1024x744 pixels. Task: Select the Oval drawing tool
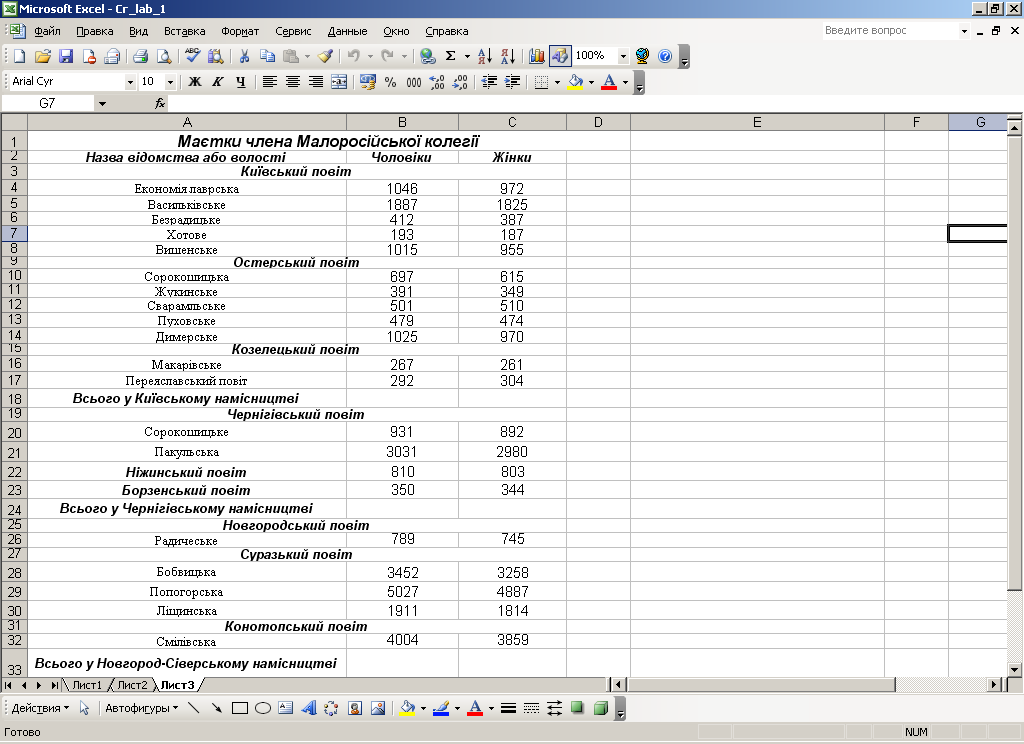263,708
